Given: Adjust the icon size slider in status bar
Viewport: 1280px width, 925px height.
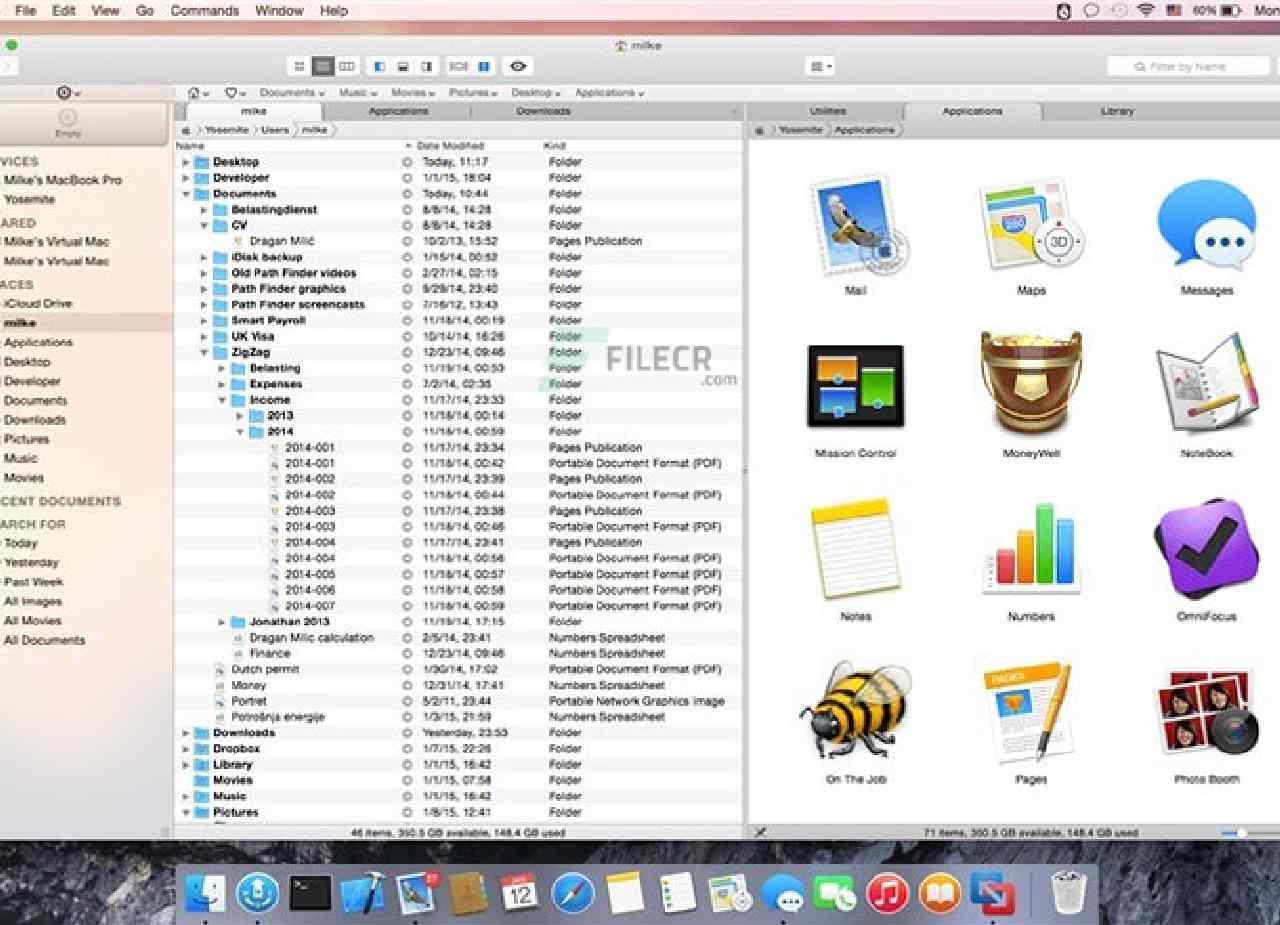Looking at the screenshot, I should (1240, 832).
